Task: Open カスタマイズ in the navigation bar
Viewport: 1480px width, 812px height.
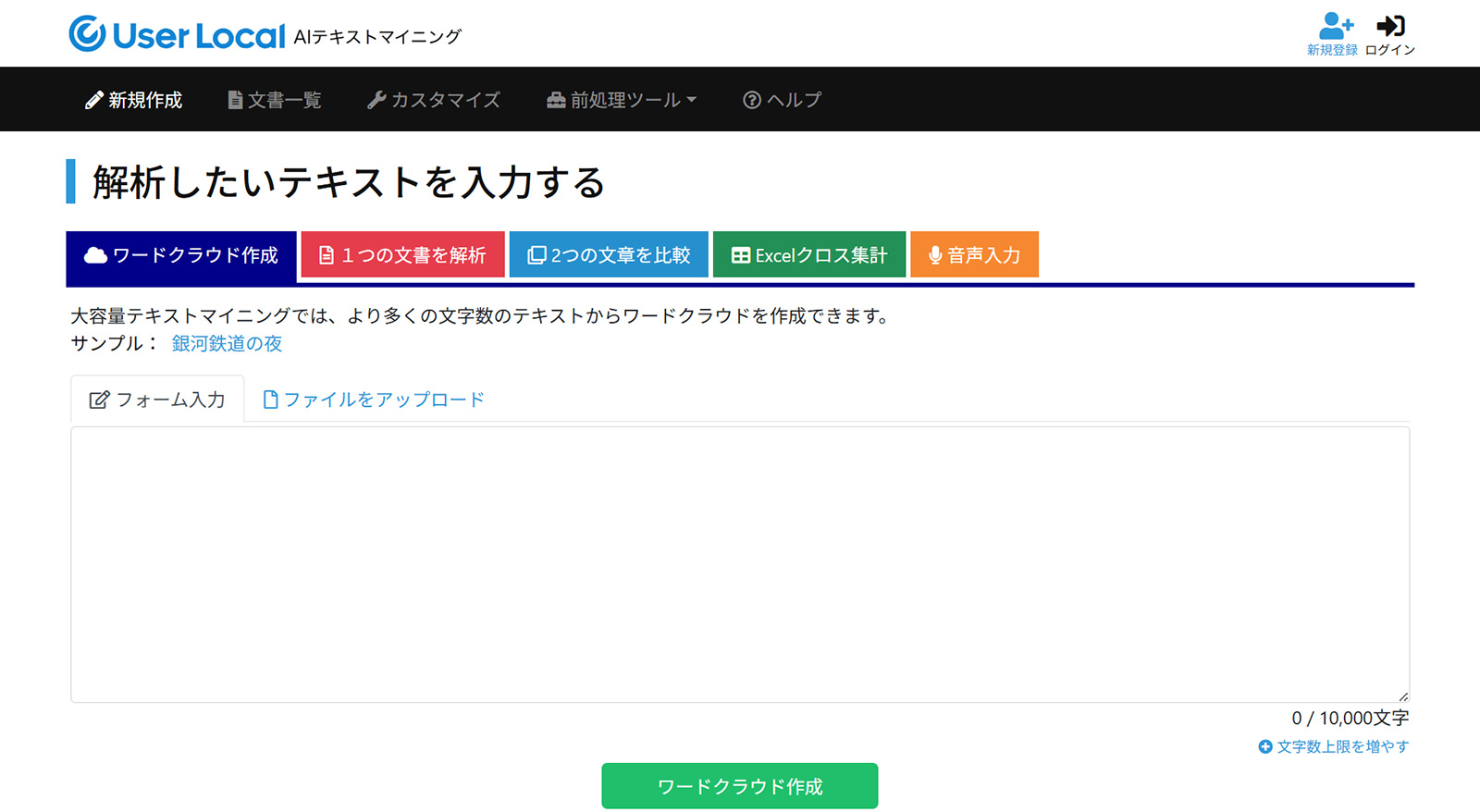Action: click(x=433, y=100)
